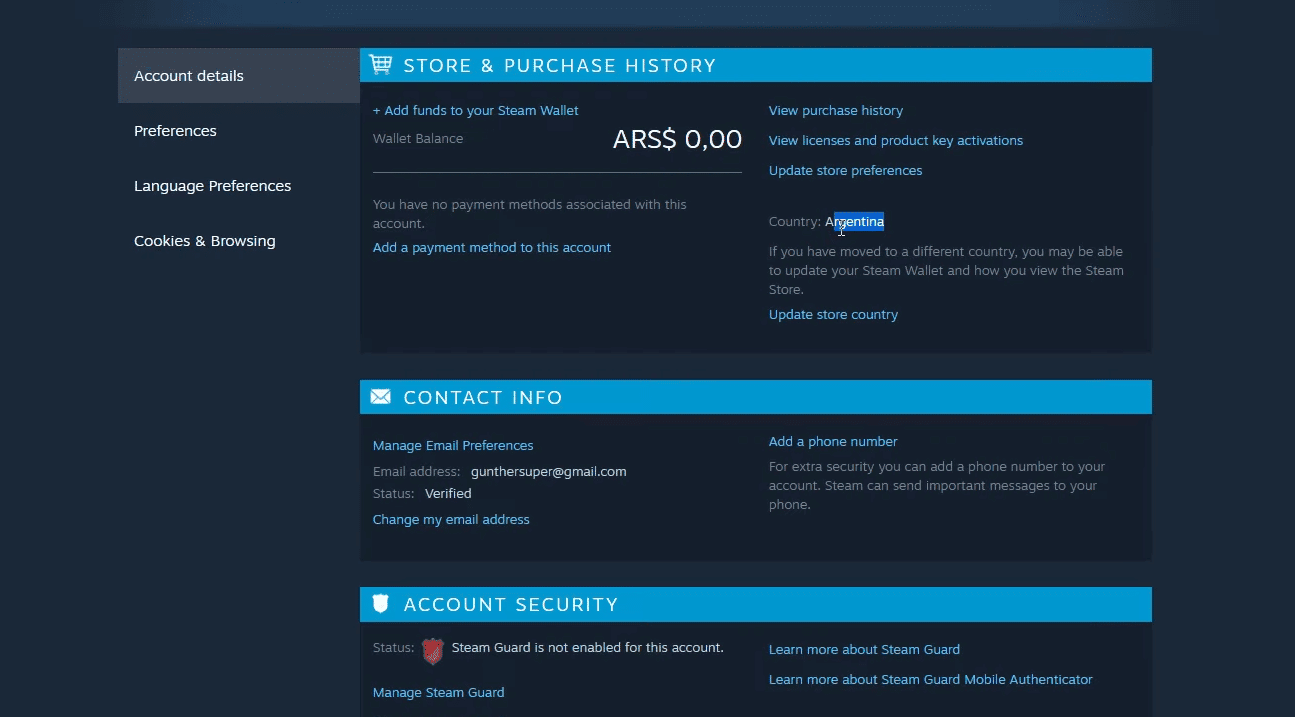Click the Account Security heading
This screenshot has width=1295, height=717.
coord(511,605)
